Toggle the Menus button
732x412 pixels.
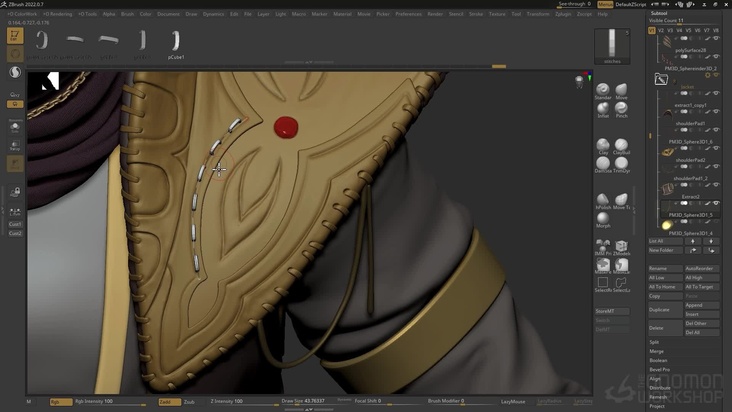pos(606,4)
